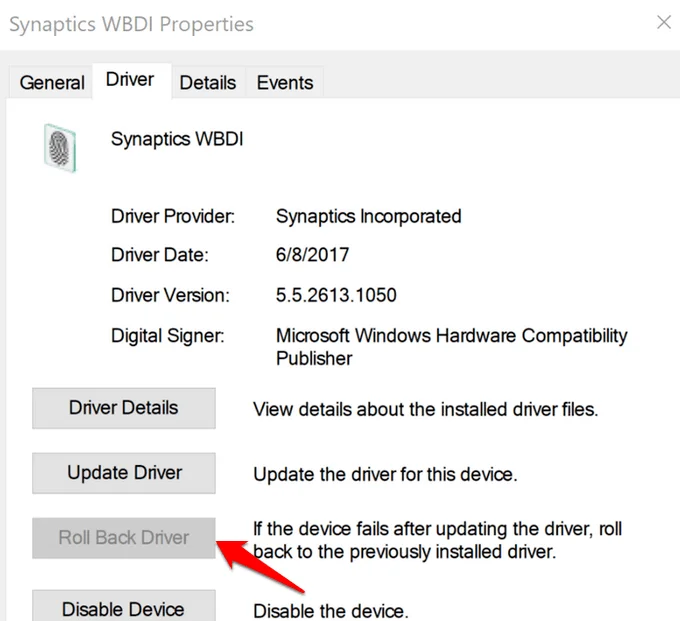Click the Synaptics Incorporated provider value
This screenshot has width=680, height=621.
pos(369,216)
